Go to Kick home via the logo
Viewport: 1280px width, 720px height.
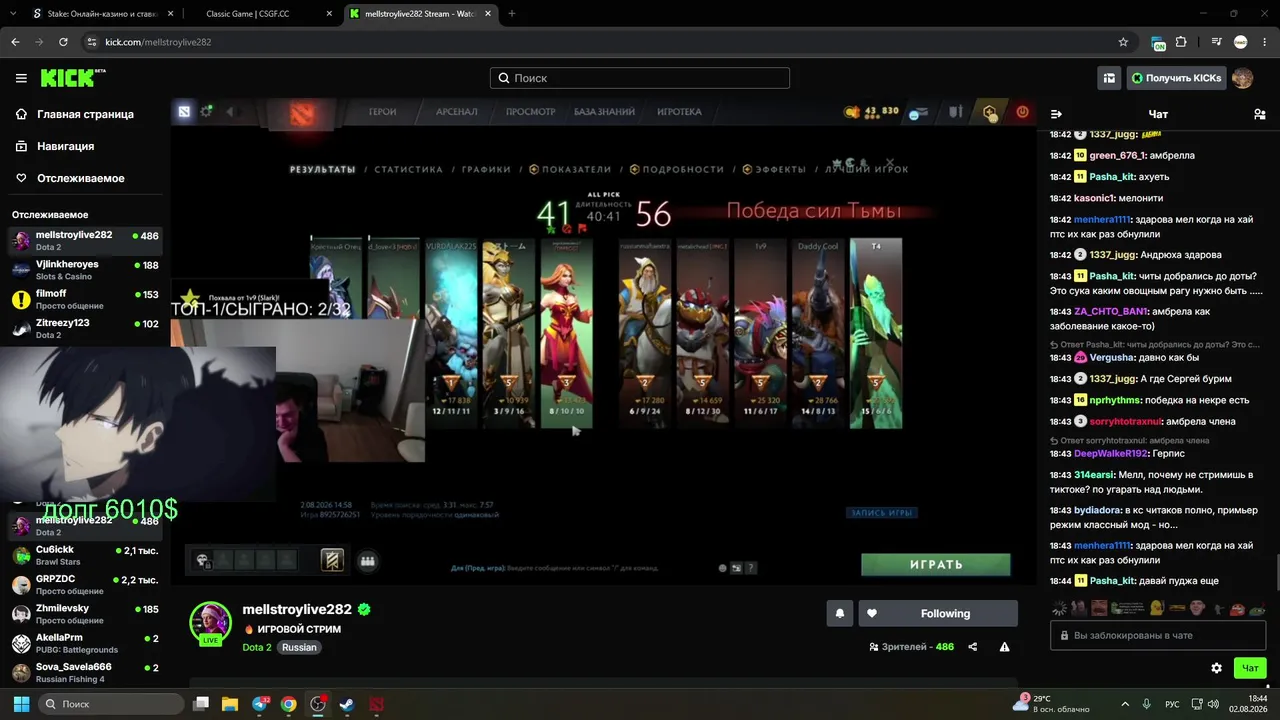pos(73,78)
